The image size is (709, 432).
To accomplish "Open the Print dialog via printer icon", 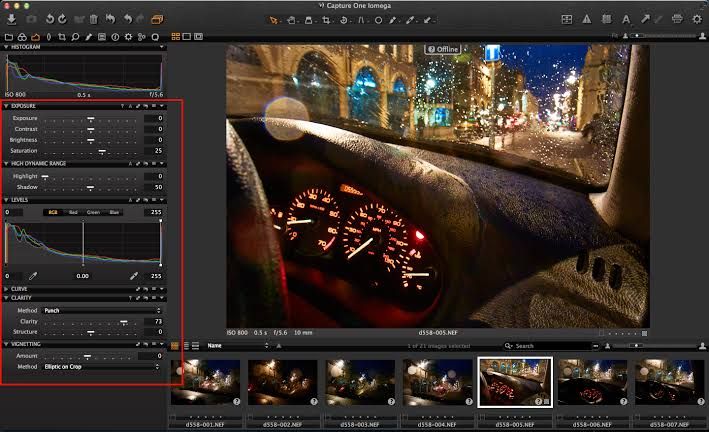I will [677, 19].
